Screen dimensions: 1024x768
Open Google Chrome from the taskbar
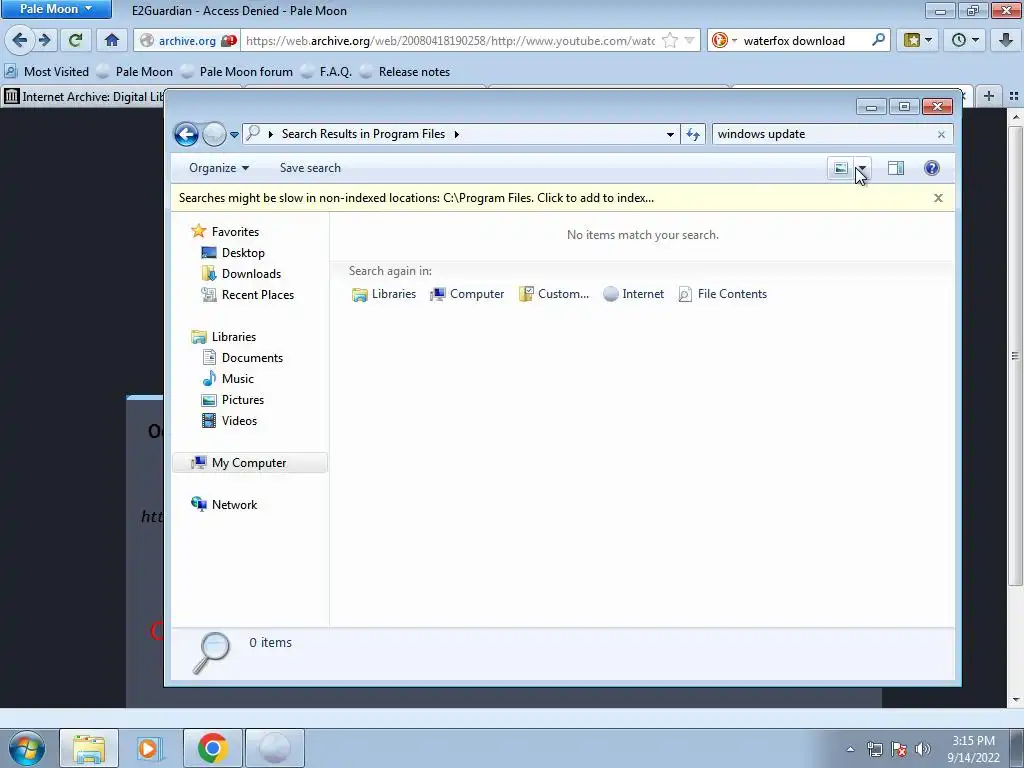(212, 748)
